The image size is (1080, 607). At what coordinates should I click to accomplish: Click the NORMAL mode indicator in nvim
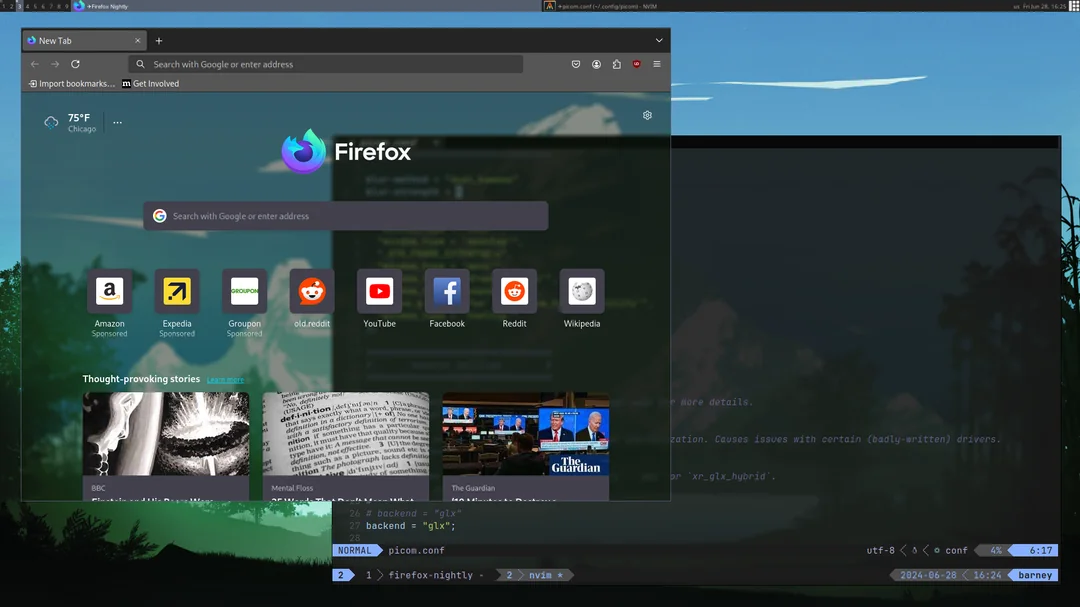pos(355,551)
